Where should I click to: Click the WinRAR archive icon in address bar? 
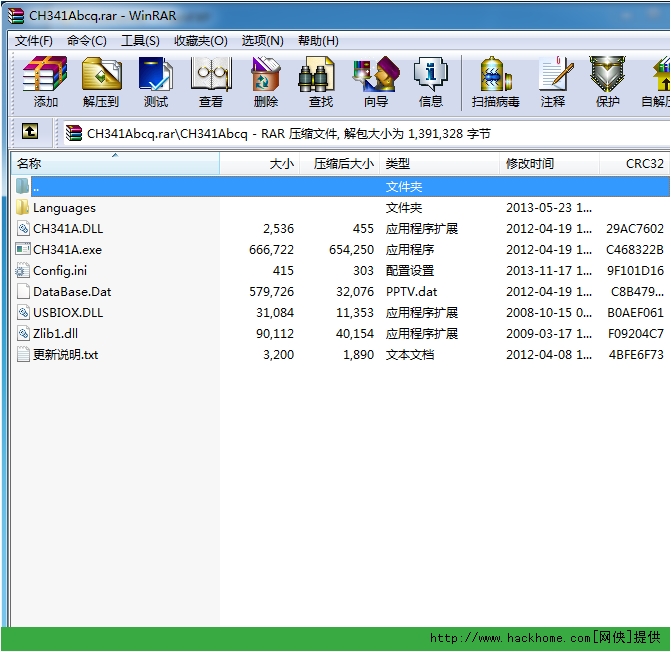click(x=74, y=133)
